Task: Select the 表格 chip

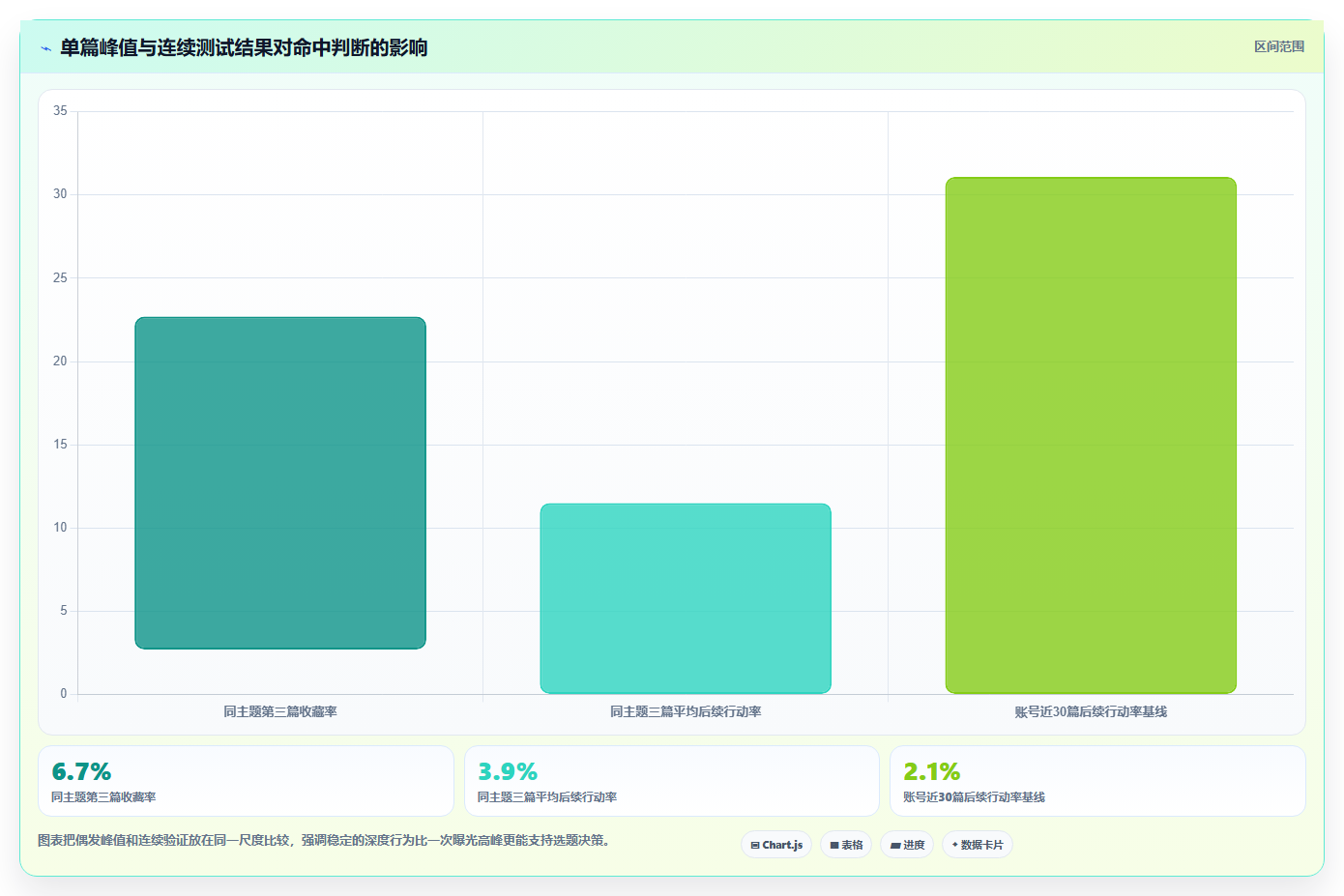Action: [x=846, y=845]
